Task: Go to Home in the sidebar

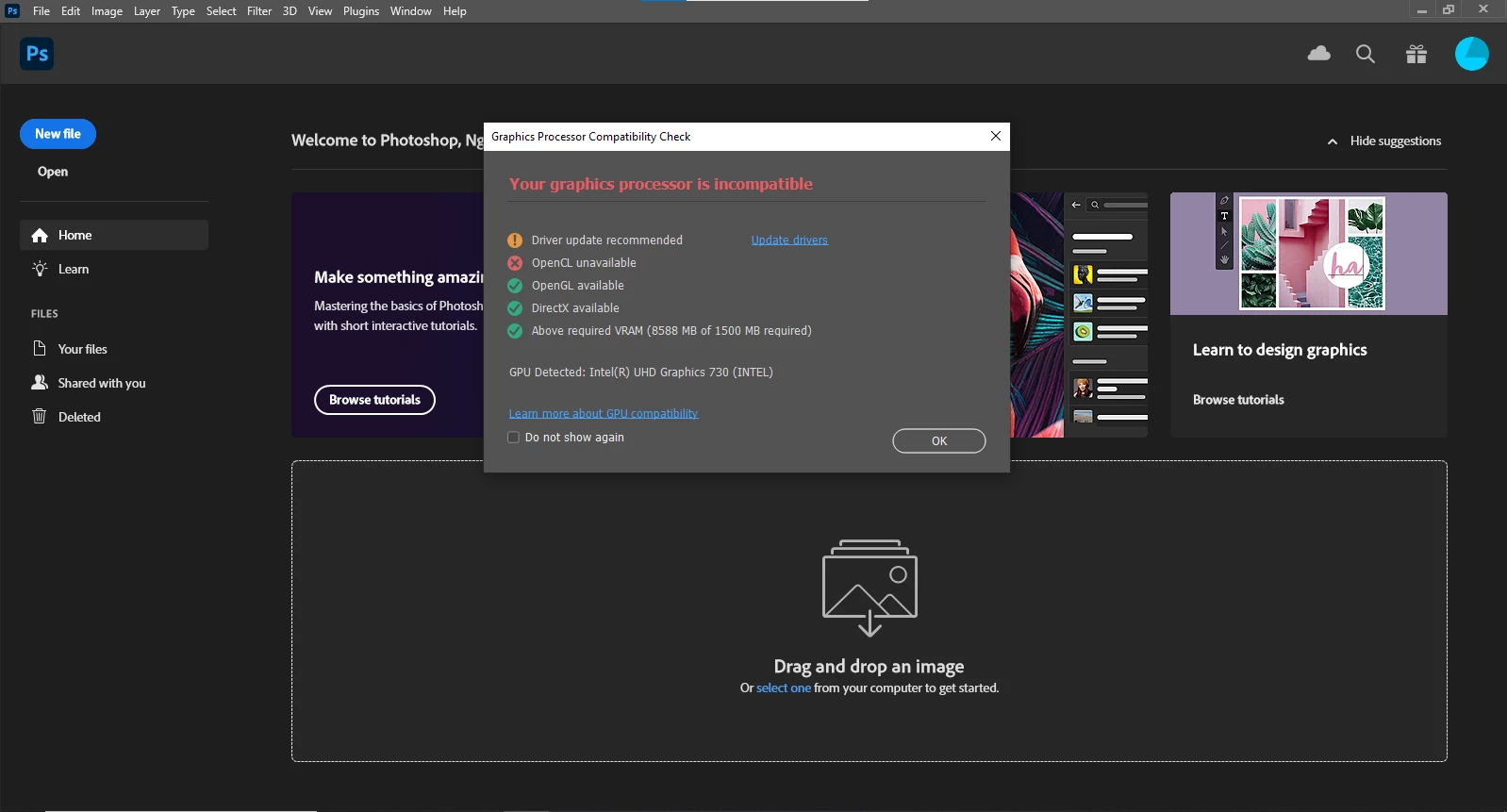Action: pyautogui.click(x=114, y=235)
